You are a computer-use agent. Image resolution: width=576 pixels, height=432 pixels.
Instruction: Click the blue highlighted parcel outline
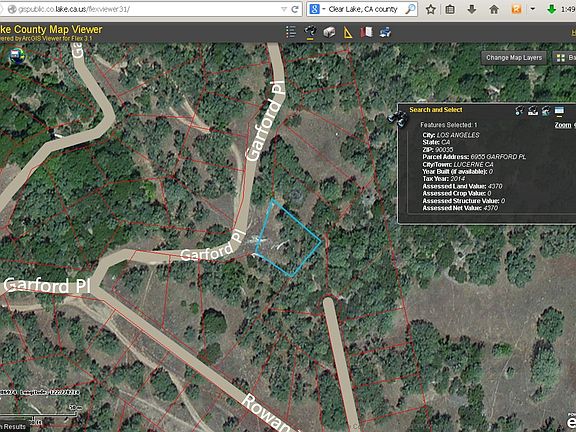click(x=288, y=238)
